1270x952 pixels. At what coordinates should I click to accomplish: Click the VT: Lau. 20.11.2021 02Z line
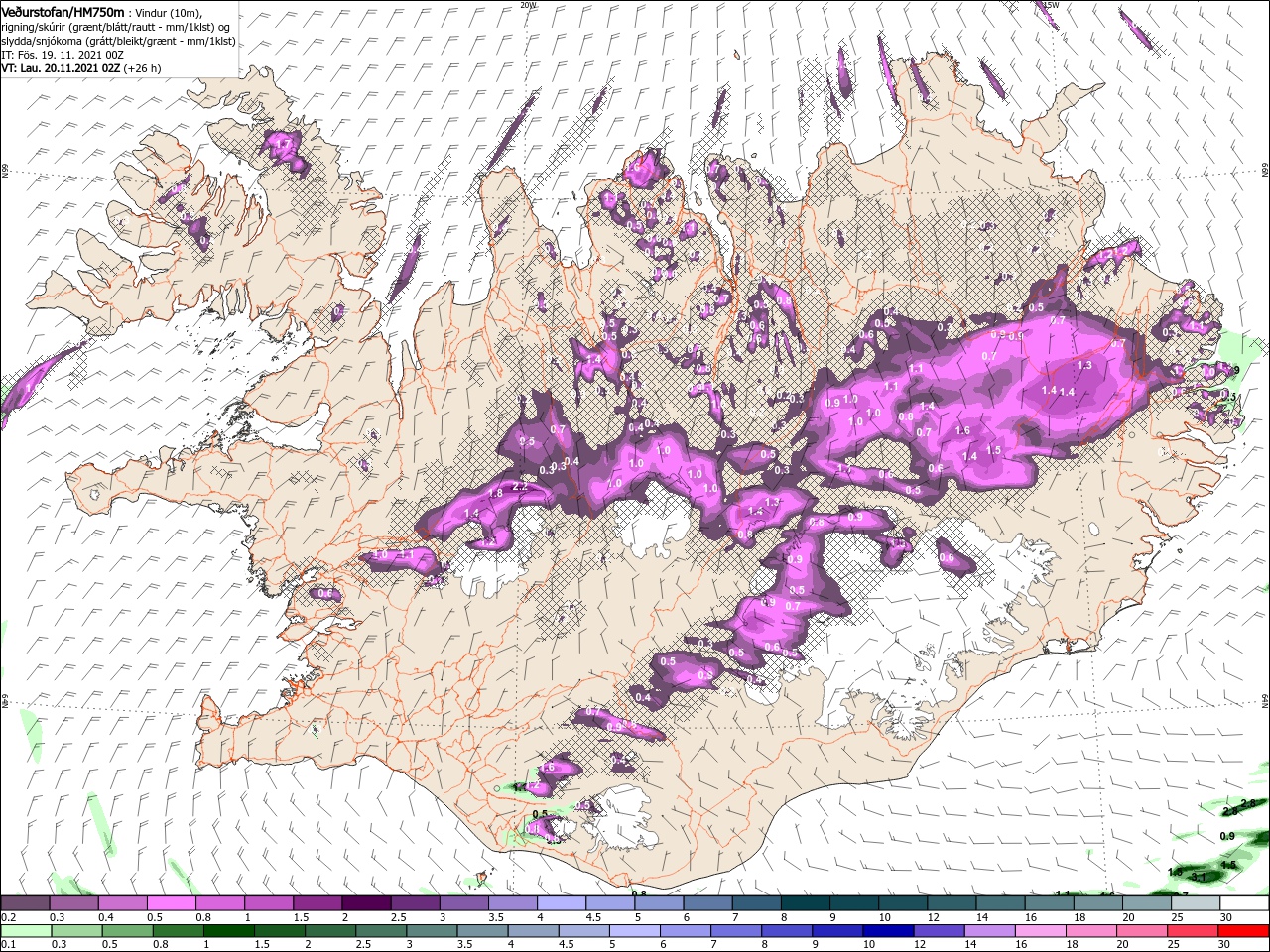(80, 68)
